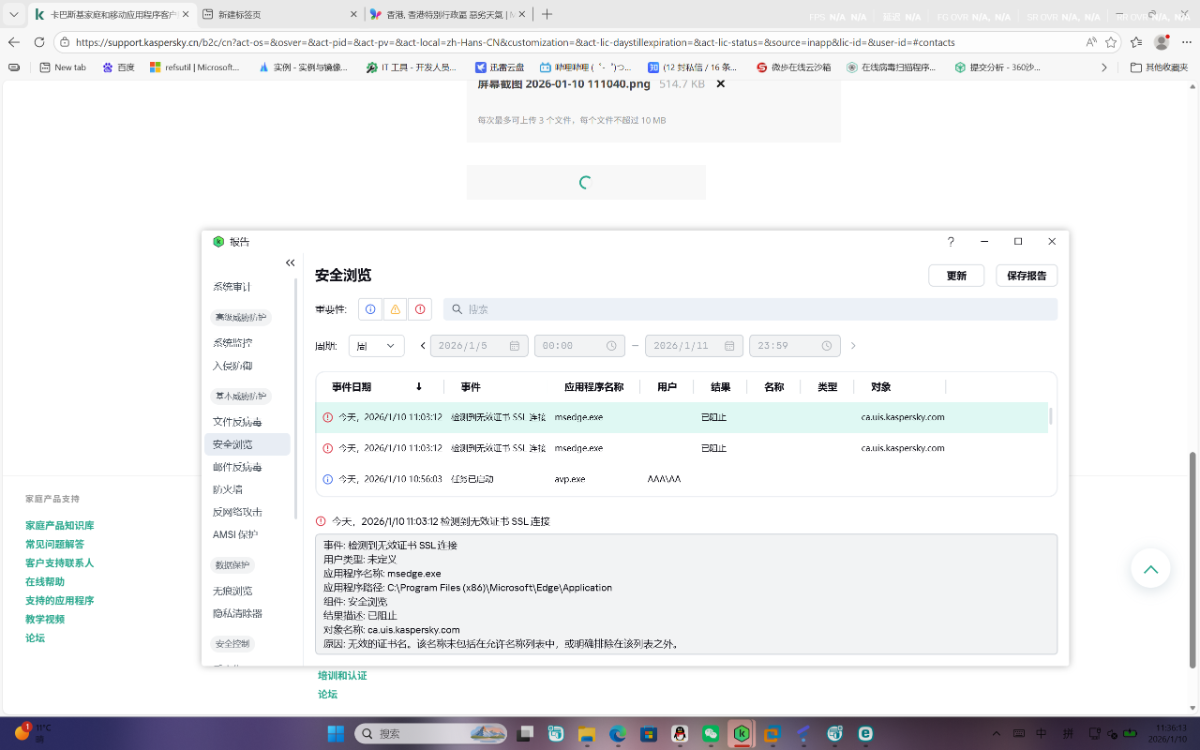Select the avp.exe event row
The image size is (1200, 750).
pyautogui.click(x=681, y=479)
